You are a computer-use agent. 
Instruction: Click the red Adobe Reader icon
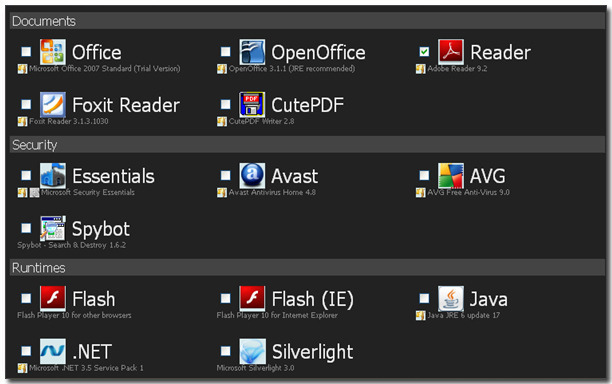(x=451, y=52)
